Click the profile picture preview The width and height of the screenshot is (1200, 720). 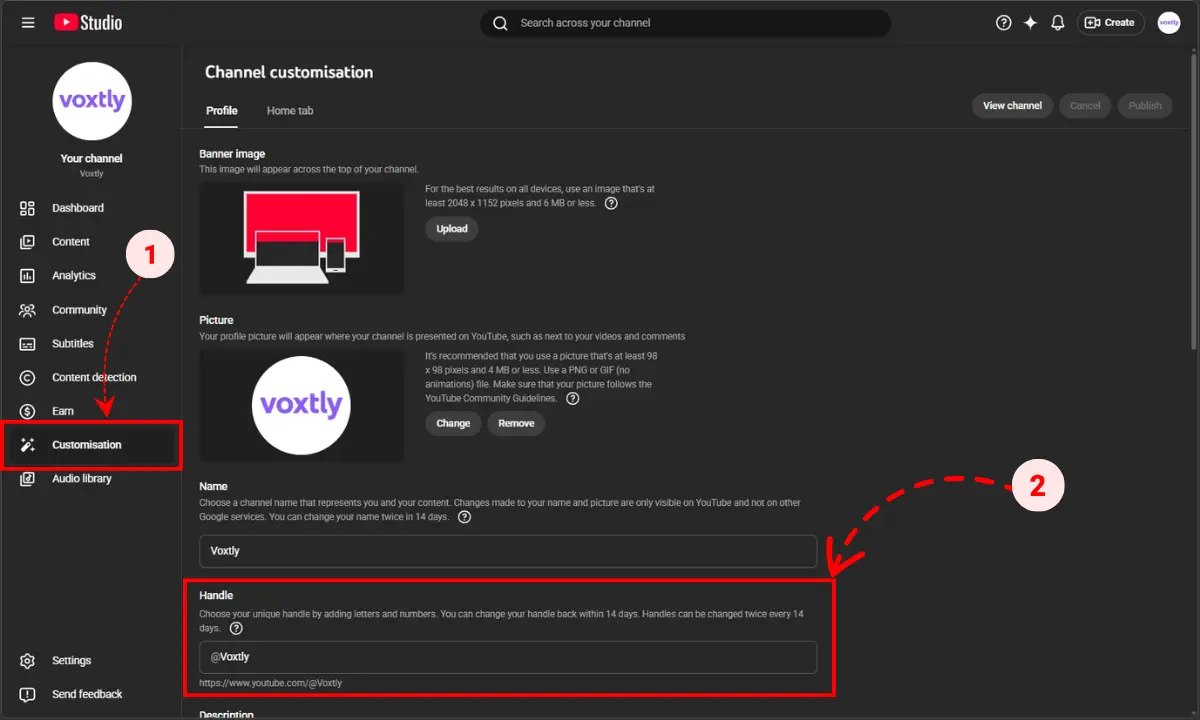pos(302,406)
